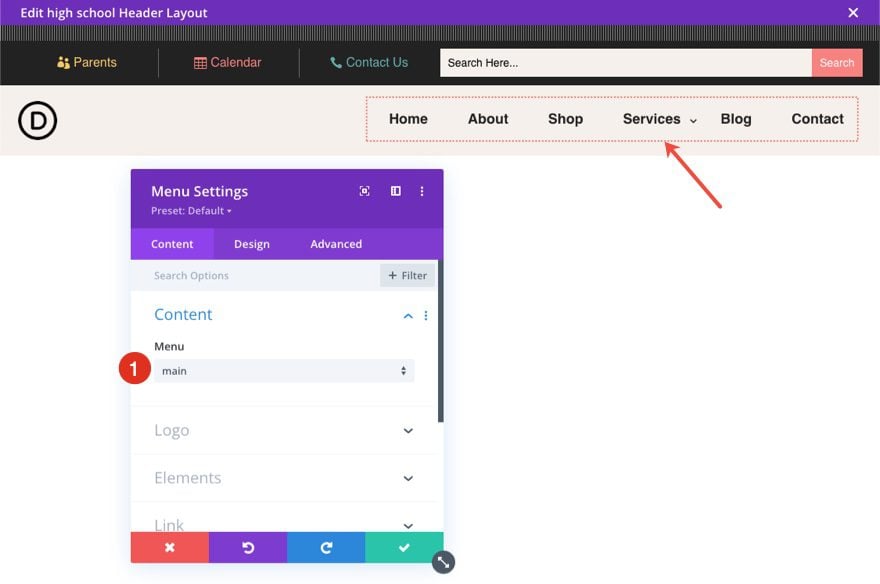Click the Divi logo in header
Image resolution: width=880 pixels, height=584 pixels.
[37, 120]
